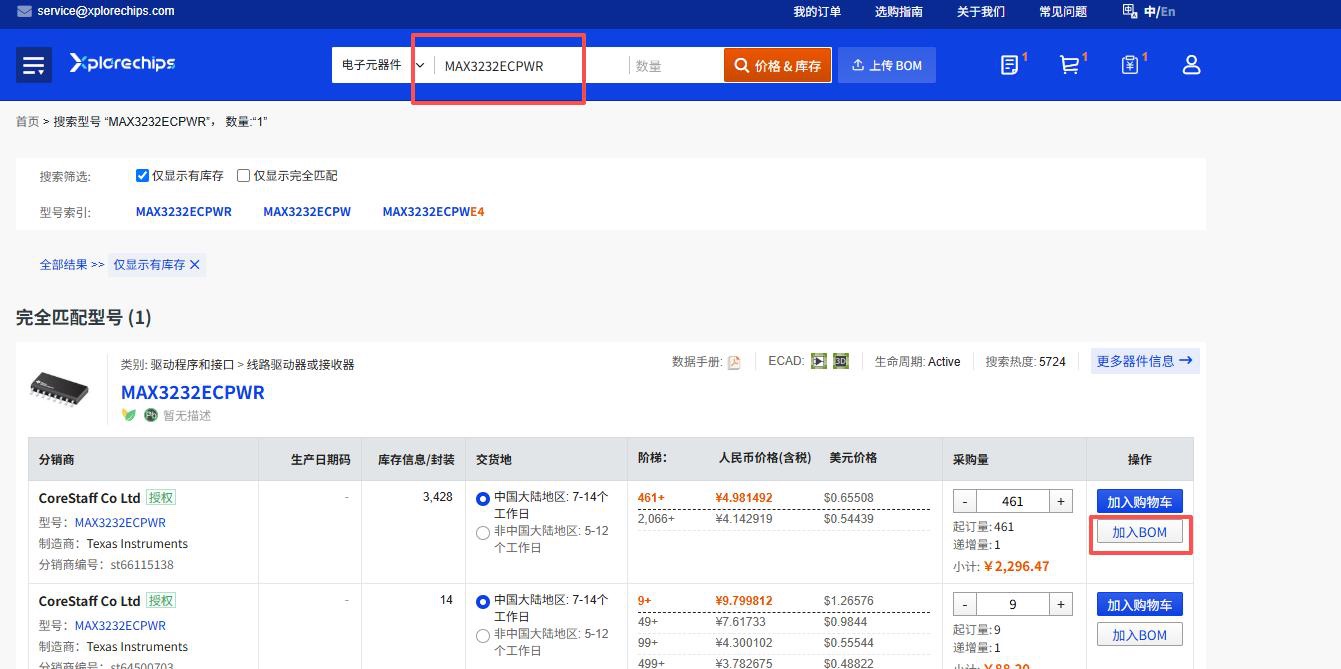Open the ECAD 3D model icon
1341x669 pixels.
click(841, 361)
